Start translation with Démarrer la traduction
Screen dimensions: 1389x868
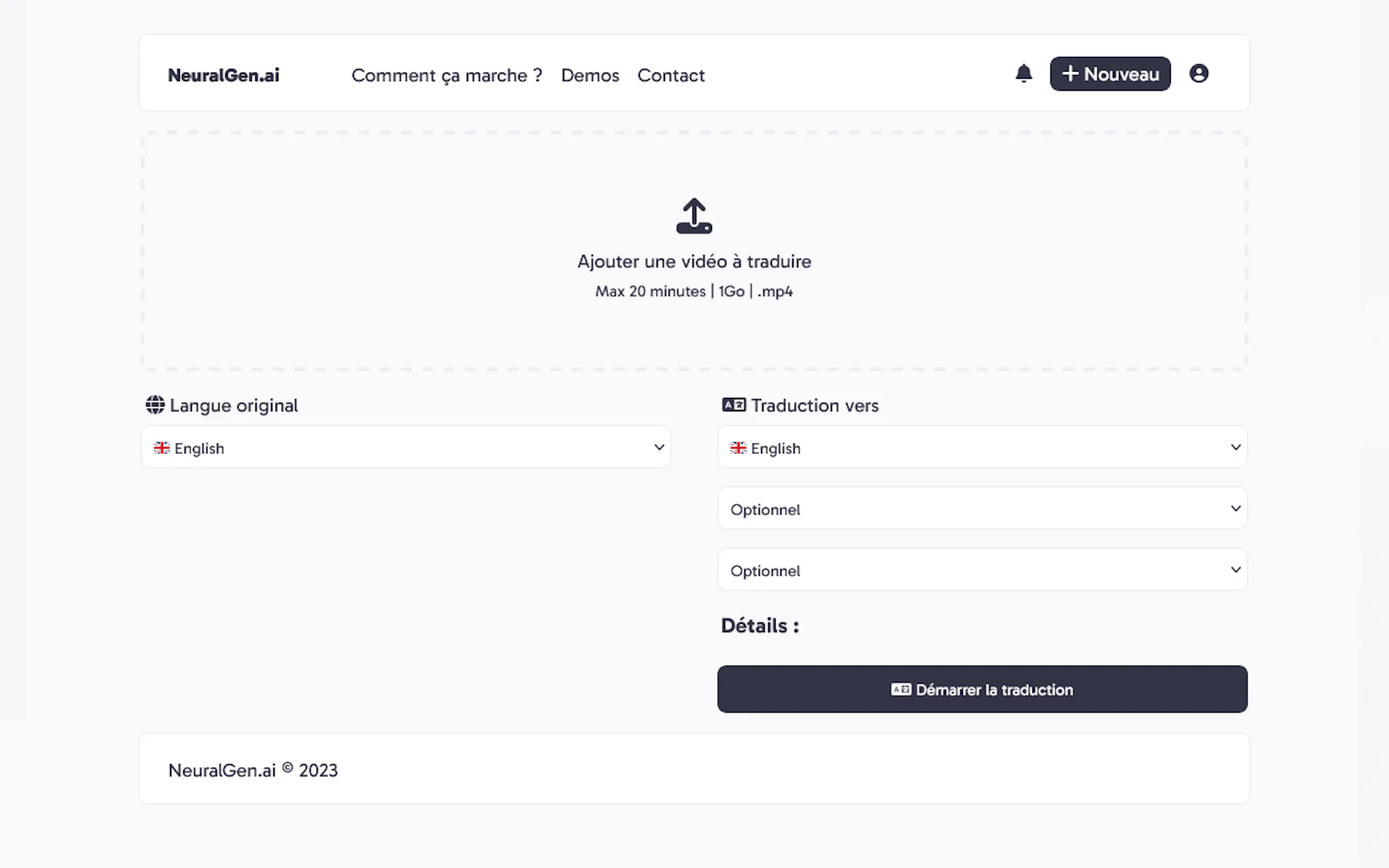(982, 689)
